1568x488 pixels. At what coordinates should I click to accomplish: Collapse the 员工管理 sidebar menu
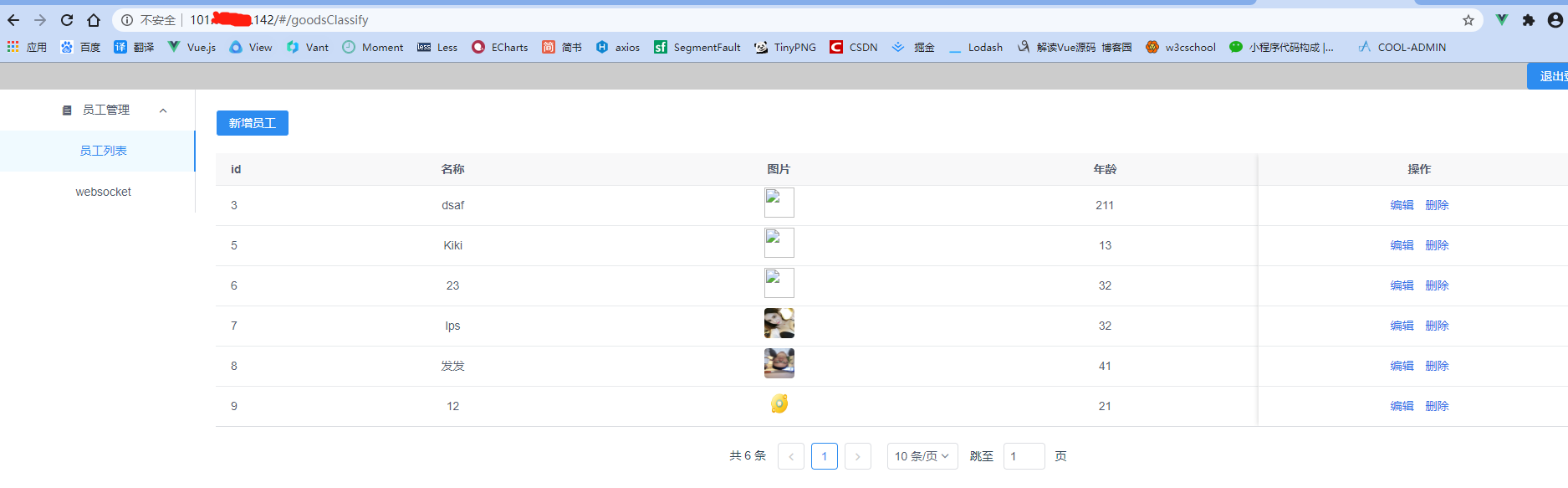point(97,110)
